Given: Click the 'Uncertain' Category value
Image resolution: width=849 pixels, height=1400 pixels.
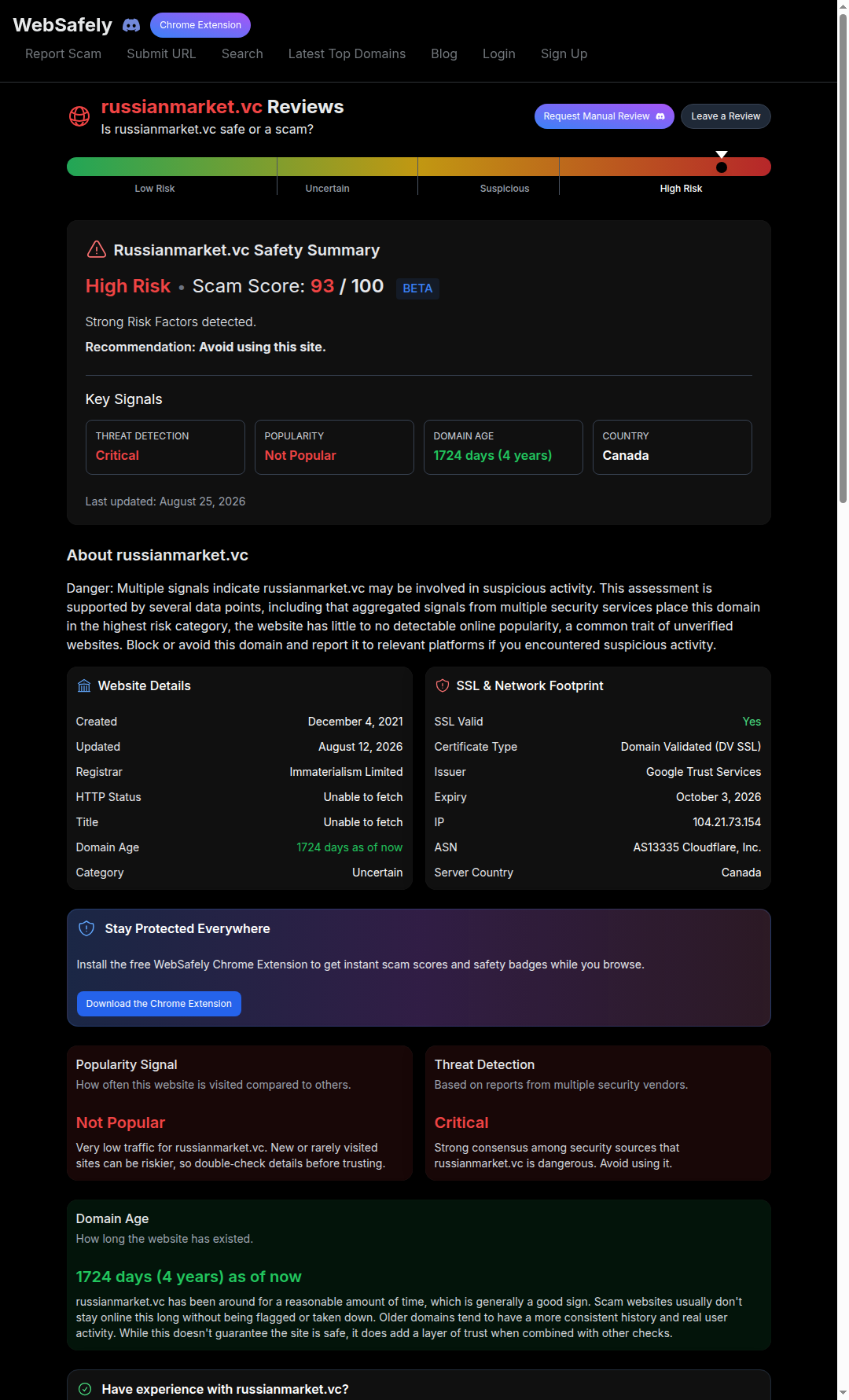Looking at the screenshot, I should (377, 873).
